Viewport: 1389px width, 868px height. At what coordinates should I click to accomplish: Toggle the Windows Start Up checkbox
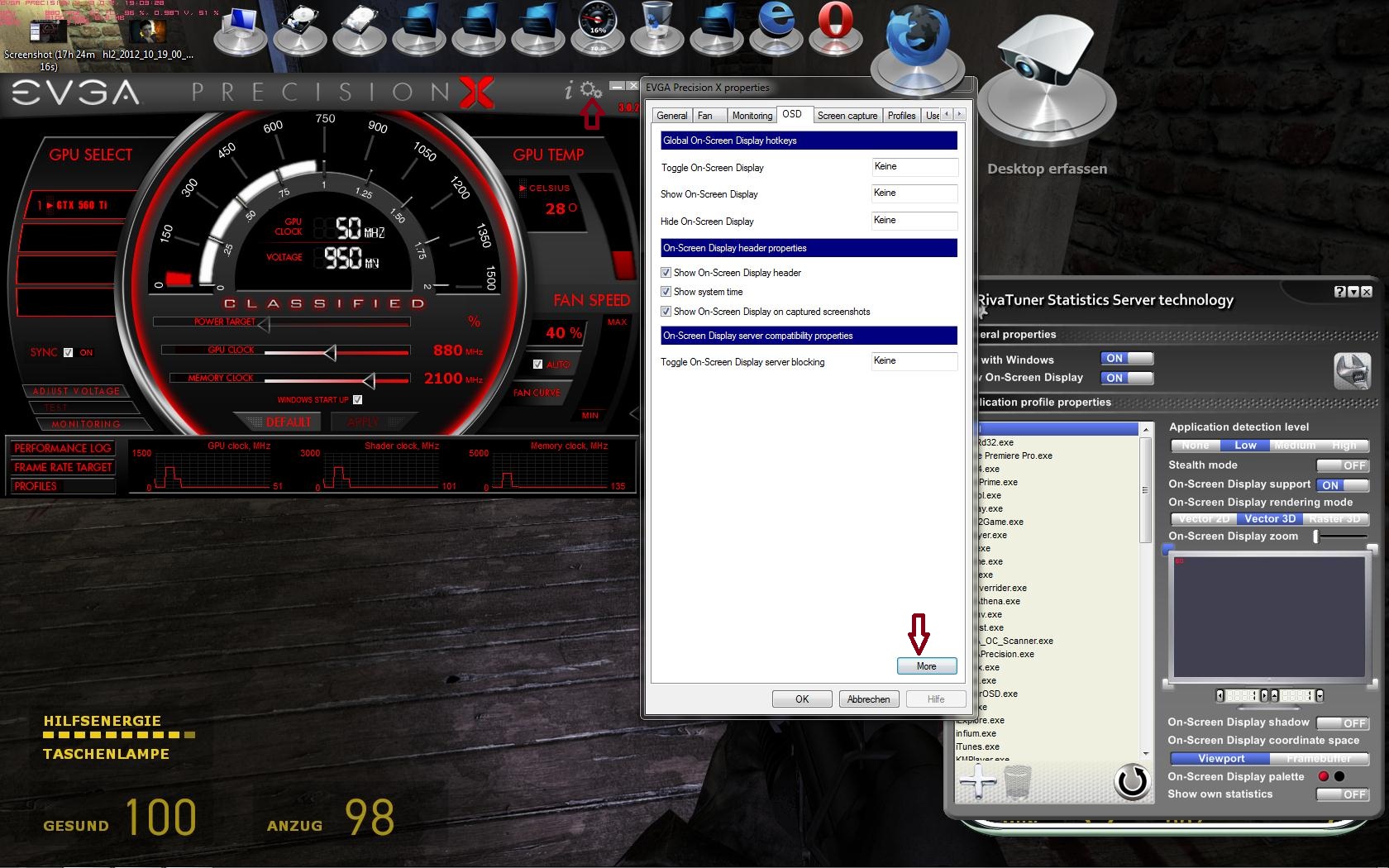click(358, 399)
